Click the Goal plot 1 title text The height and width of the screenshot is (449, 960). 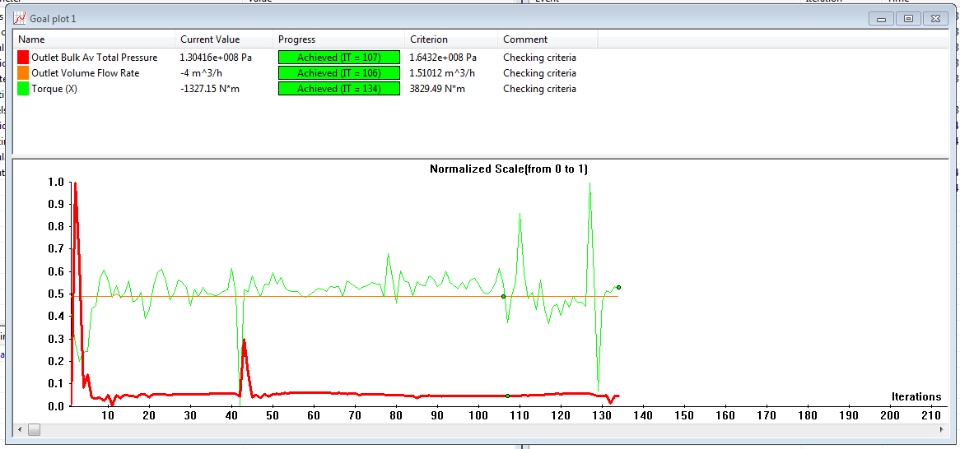[53, 18]
